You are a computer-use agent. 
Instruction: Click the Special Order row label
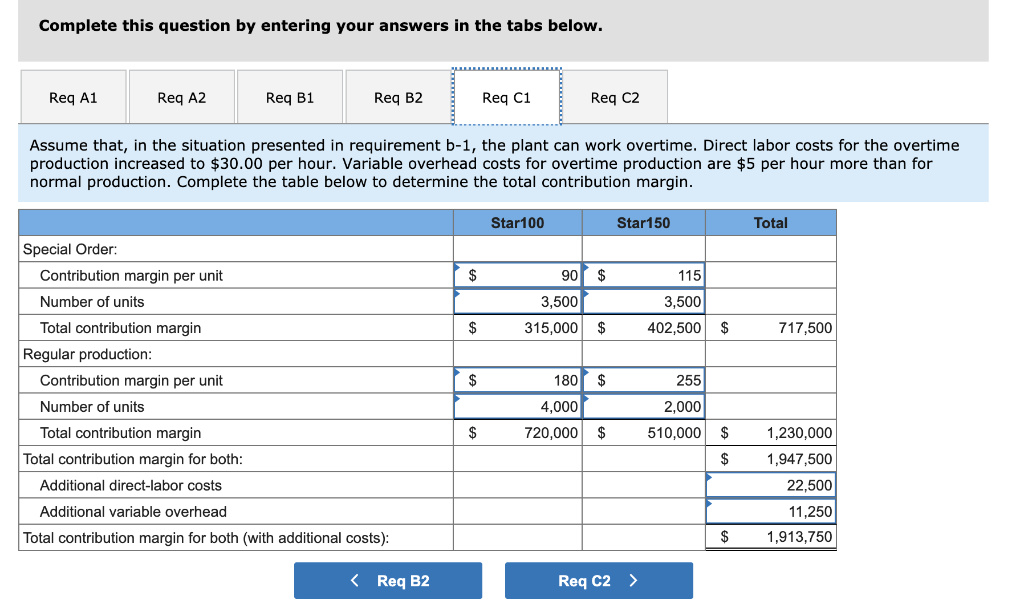coord(71,249)
